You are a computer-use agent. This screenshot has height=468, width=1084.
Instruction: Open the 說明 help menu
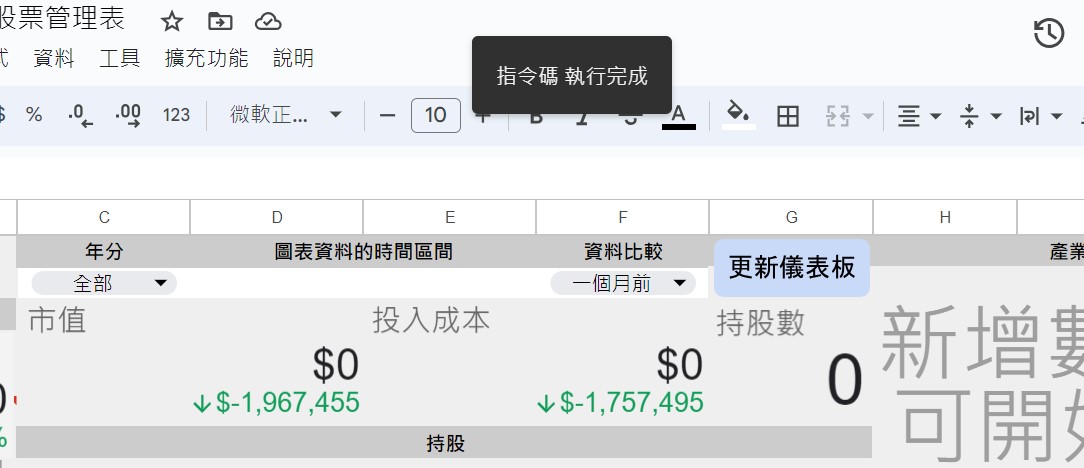(x=293, y=58)
